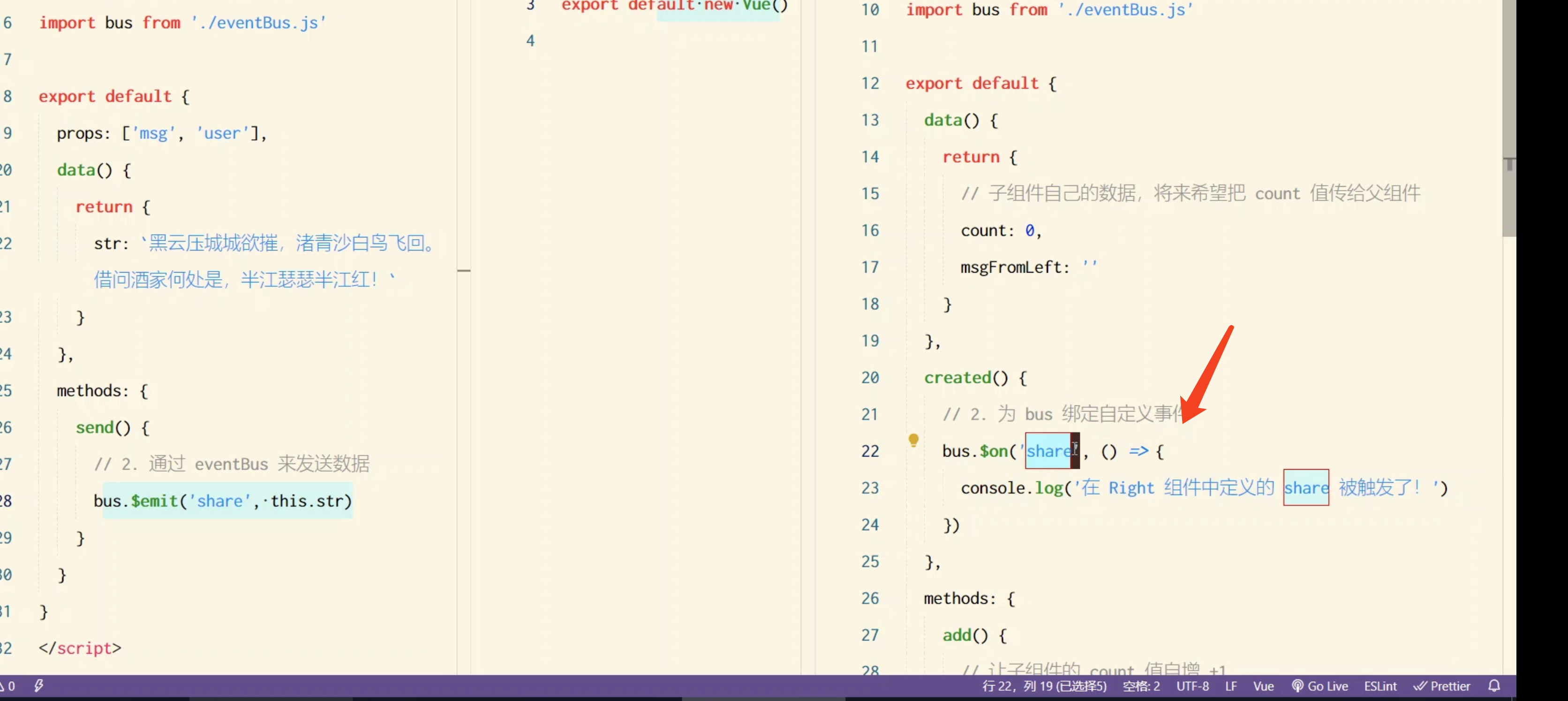Screen dimensions: 1568x701
Task: Open problems via warnings count icon
Action: coord(8,686)
